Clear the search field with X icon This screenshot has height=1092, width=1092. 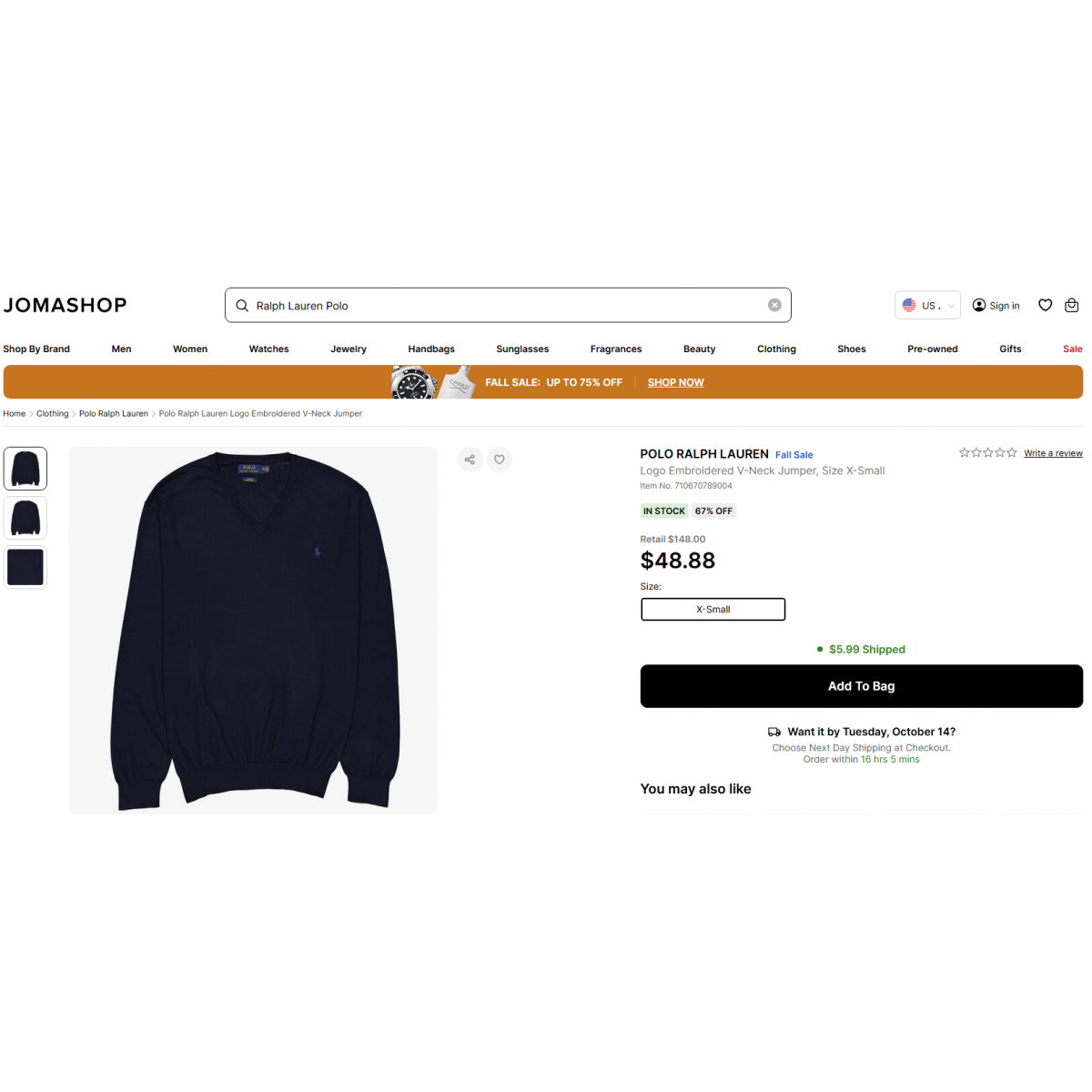tap(774, 306)
